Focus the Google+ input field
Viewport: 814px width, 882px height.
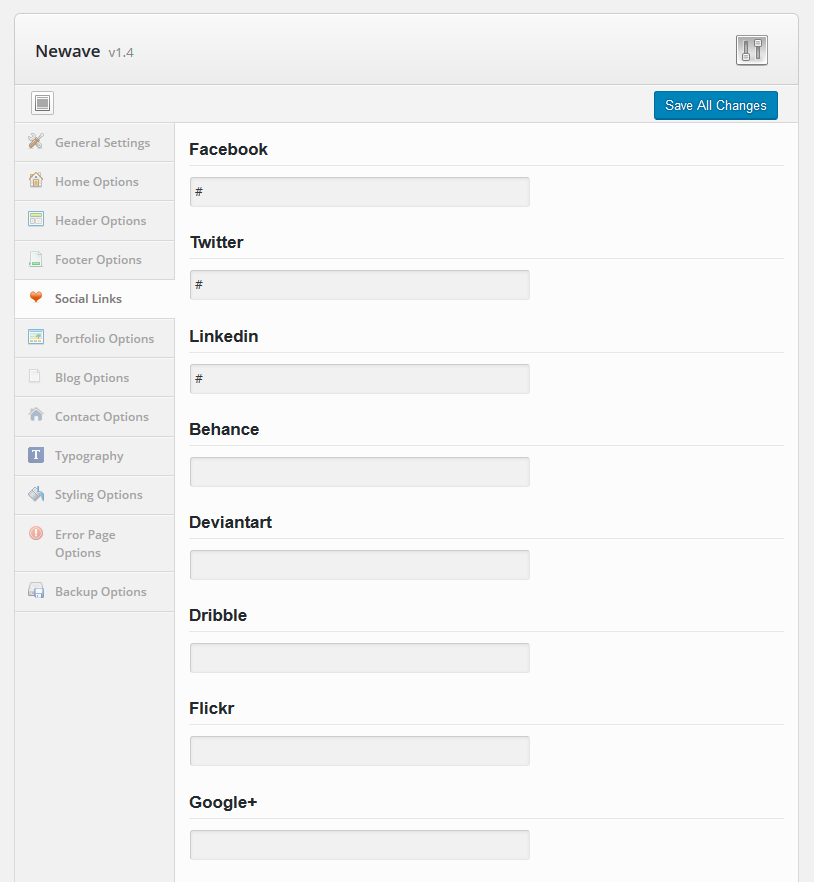pyautogui.click(x=359, y=845)
